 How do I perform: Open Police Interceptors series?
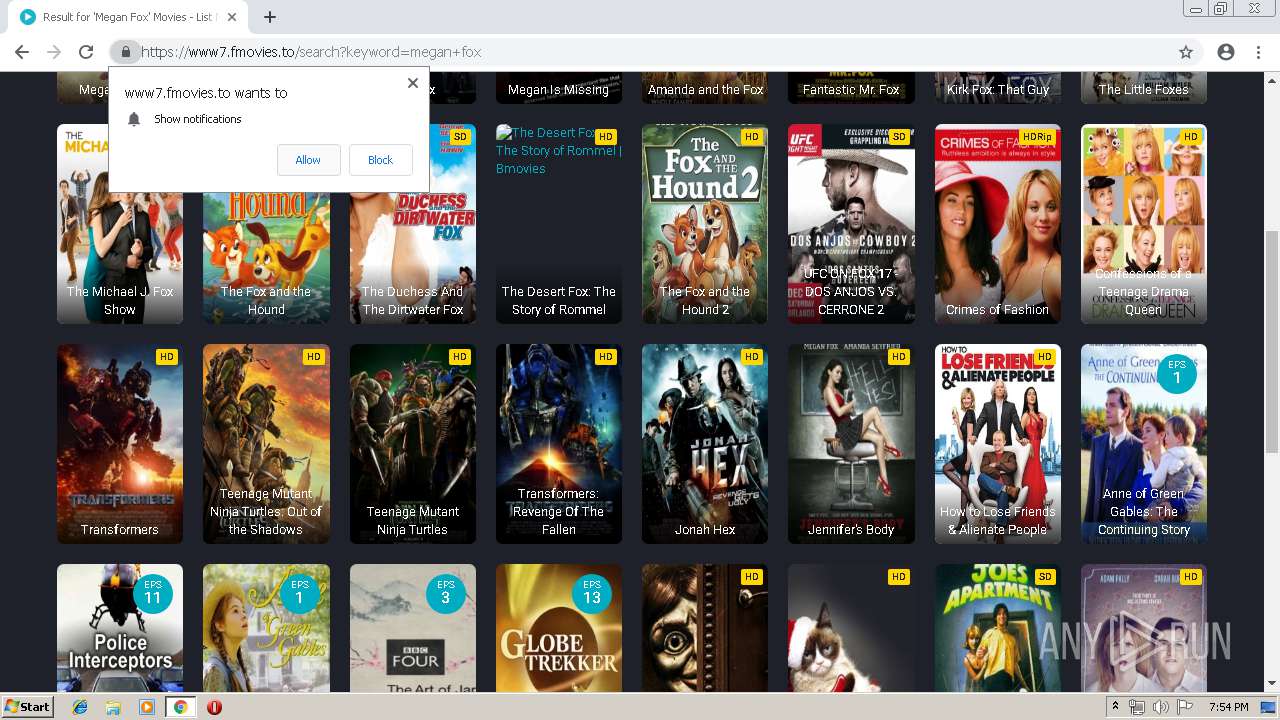point(120,628)
